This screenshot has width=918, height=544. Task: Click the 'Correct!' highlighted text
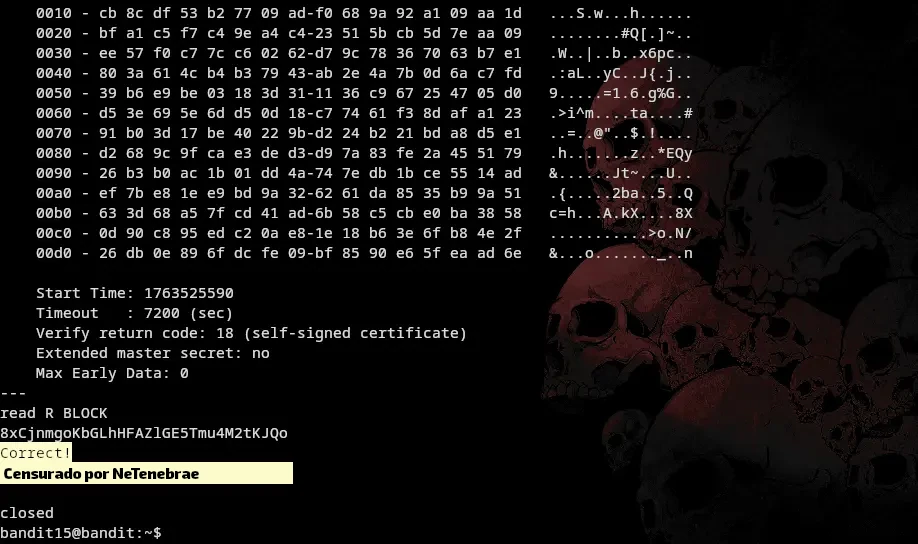[x=36, y=453]
